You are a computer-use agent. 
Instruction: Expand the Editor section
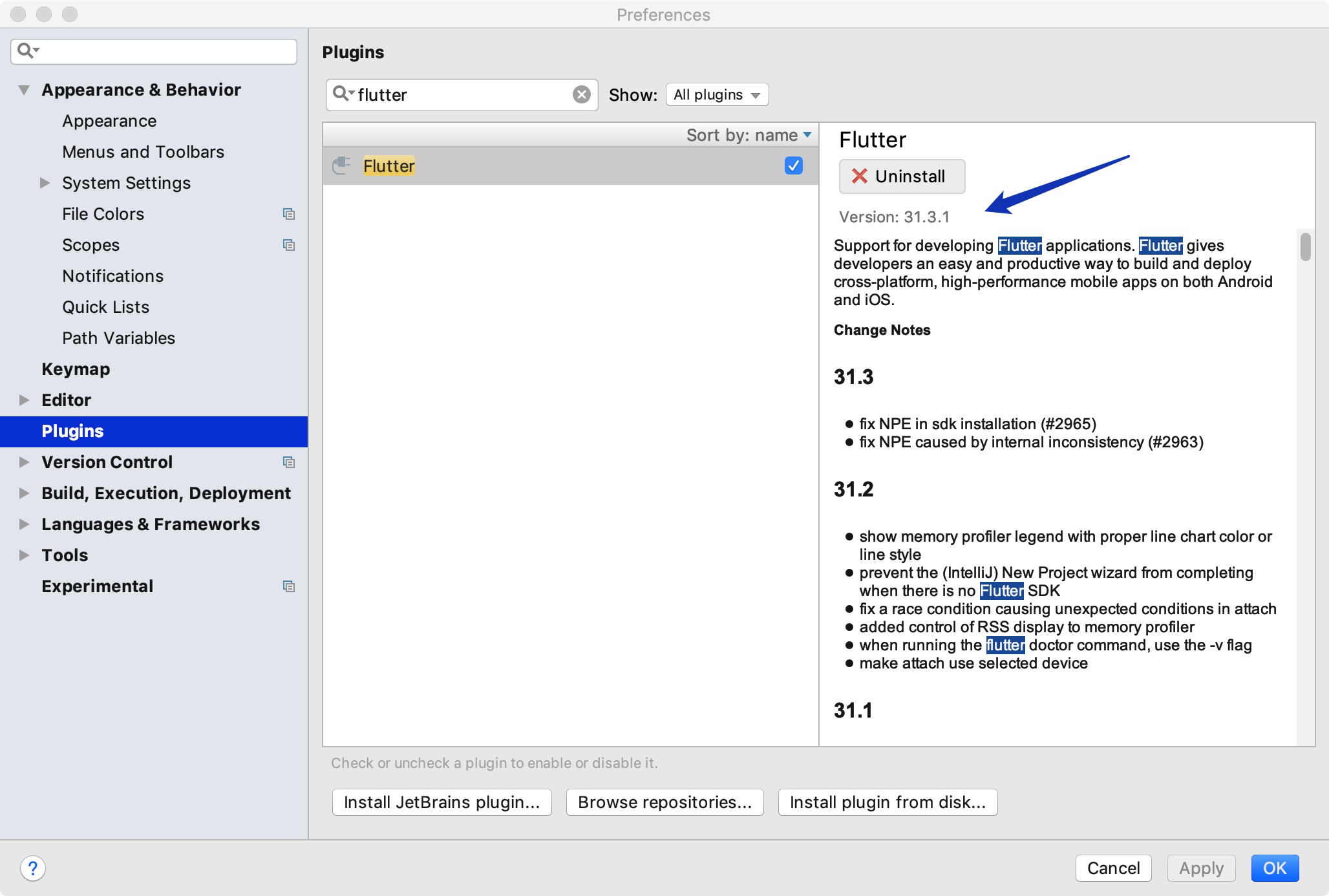click(x=24, y=400)
